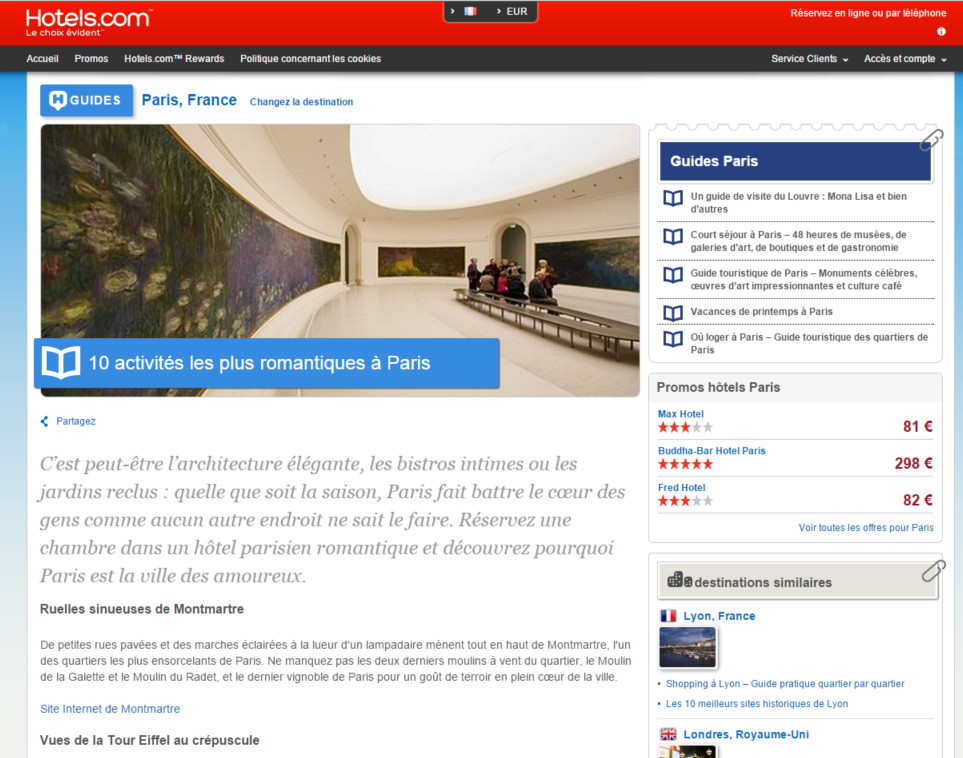The image size is (963, 758).
Task: Select Buddha-Bar Hotel Paris offer
Action: (711, 451)
